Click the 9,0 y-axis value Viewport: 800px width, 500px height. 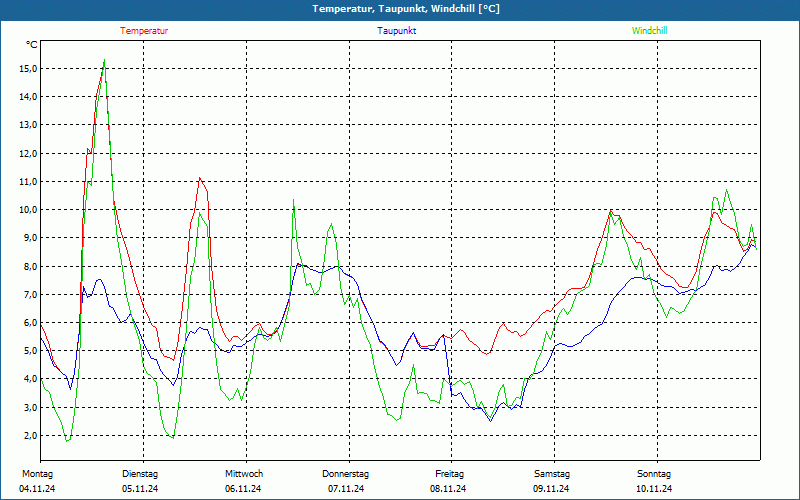(x=30, y=238)
